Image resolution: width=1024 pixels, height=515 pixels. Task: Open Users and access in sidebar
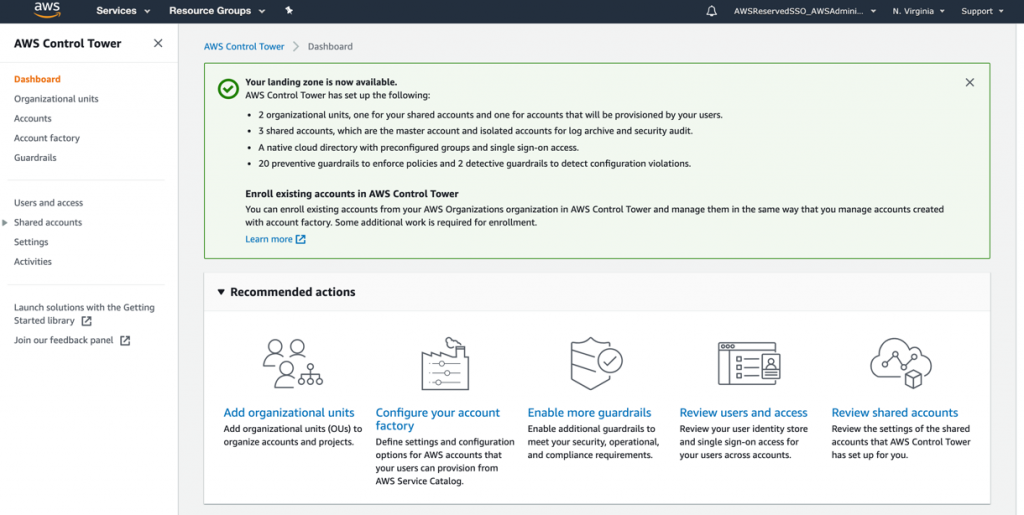pos(48,202)
